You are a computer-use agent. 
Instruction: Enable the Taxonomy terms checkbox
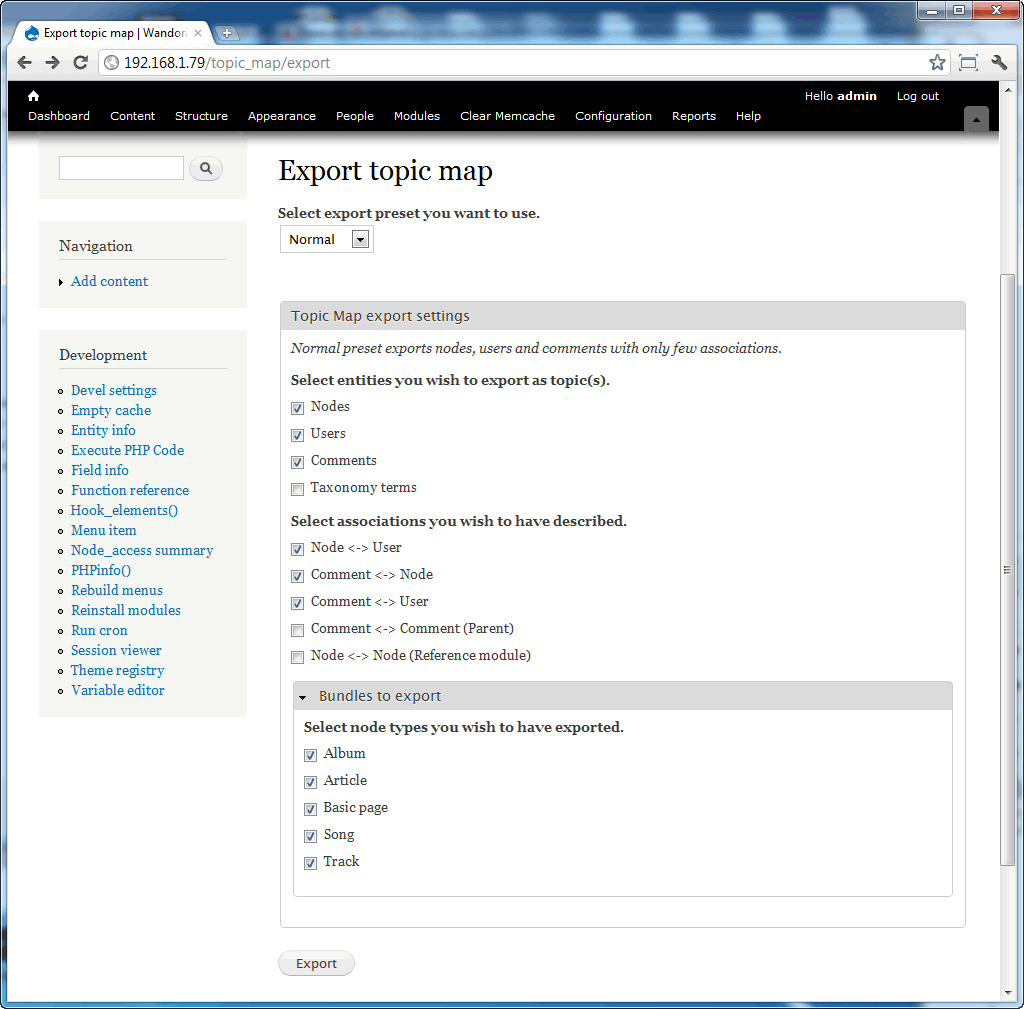click(x=297, y=488)
